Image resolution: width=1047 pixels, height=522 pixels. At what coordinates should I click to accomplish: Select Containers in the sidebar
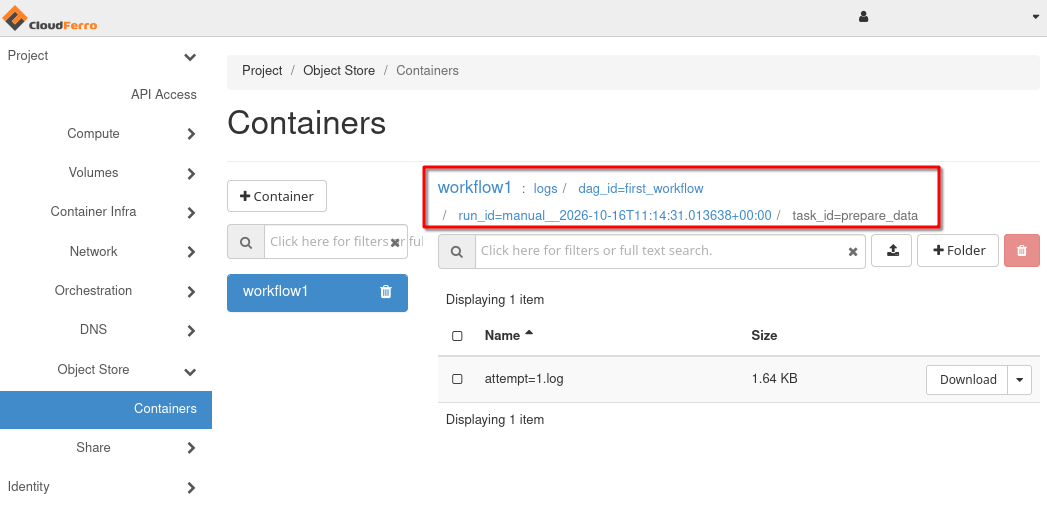point(106,409)
